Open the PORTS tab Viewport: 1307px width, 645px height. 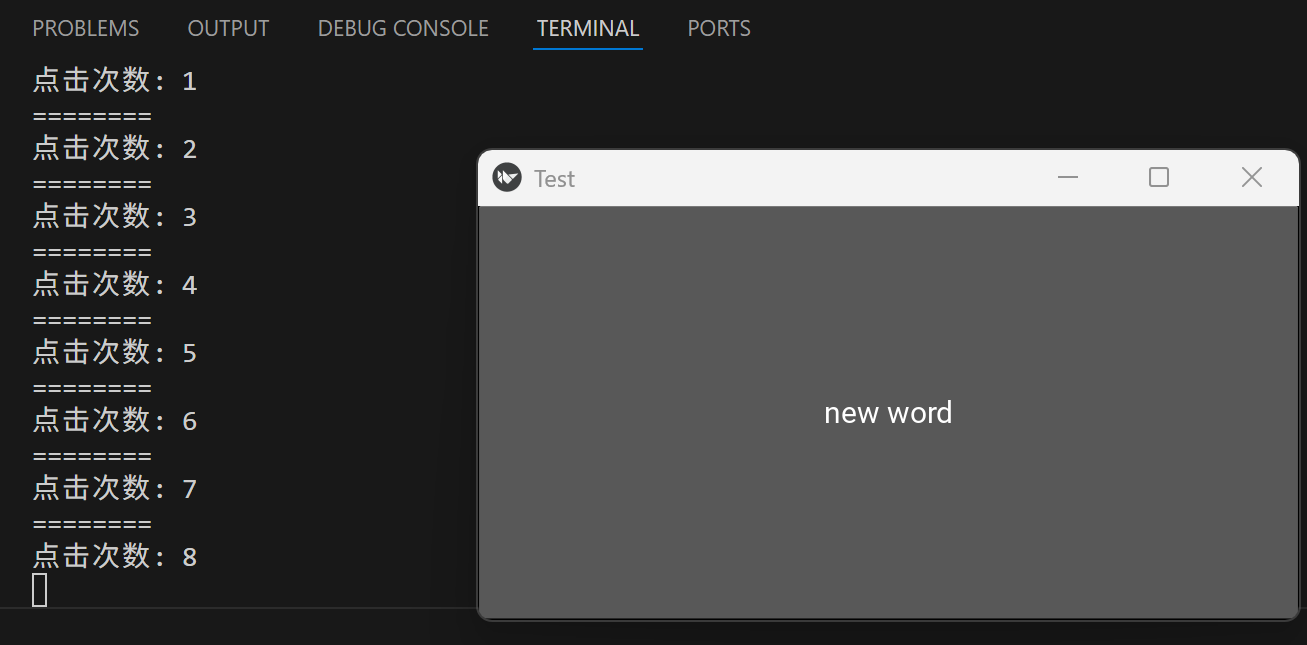(x=719, y=29)
